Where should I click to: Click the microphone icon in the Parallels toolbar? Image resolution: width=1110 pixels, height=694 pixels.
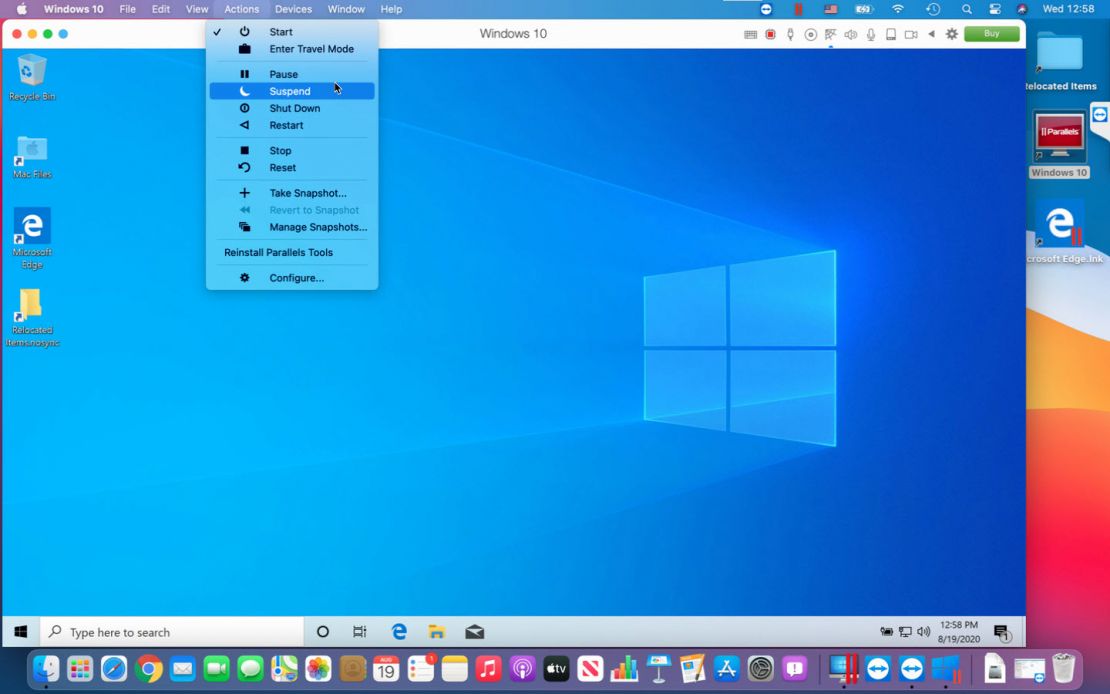pyautogui.click(x=870, y=33)
